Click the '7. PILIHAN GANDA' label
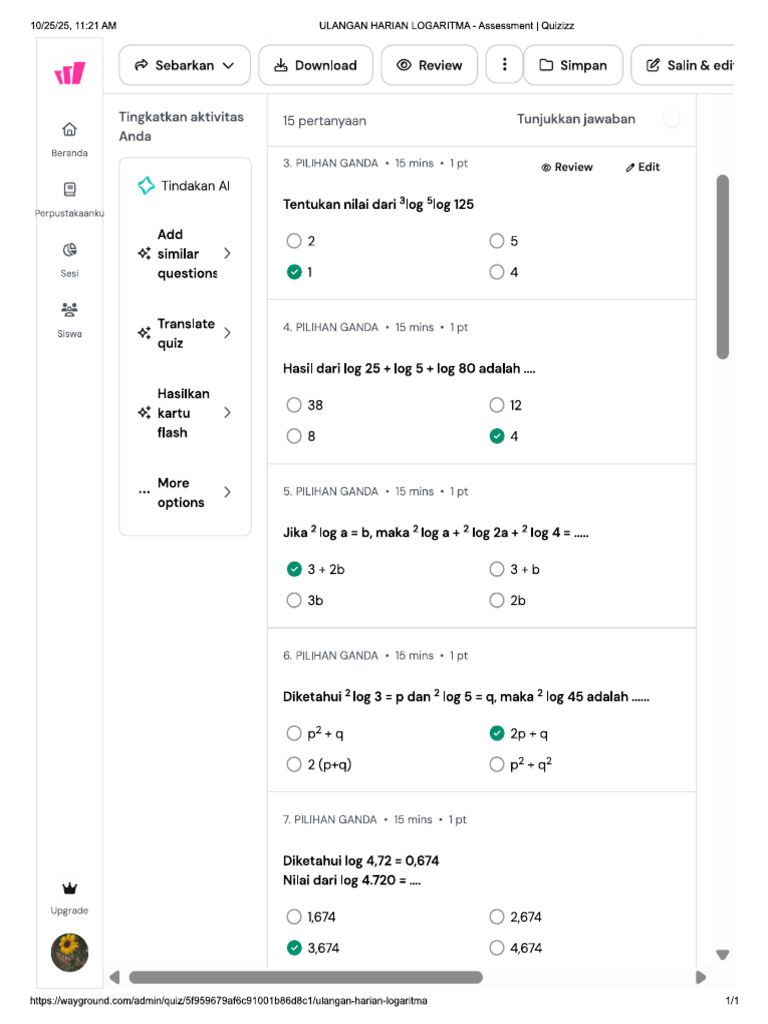 [x=330, y=820]
